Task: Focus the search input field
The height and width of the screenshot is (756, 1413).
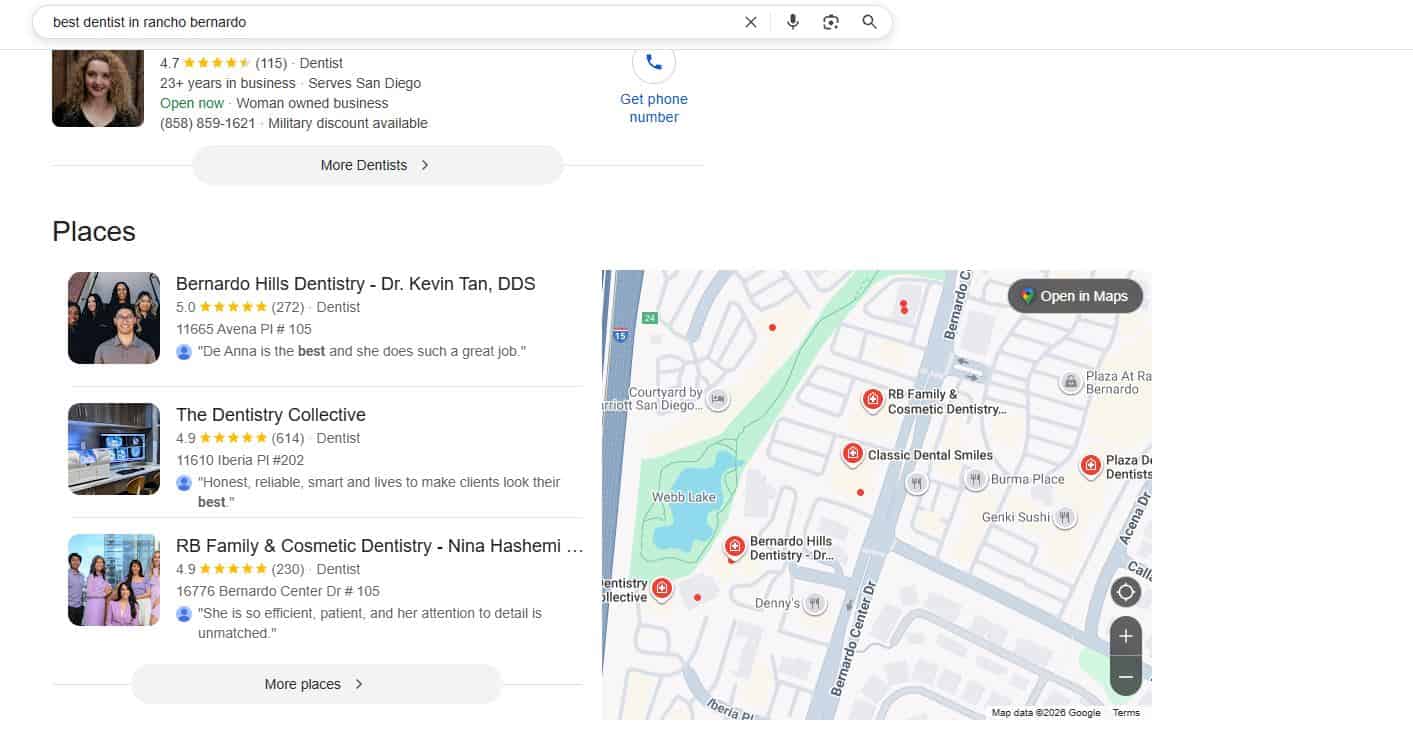Action: (390, 22)
